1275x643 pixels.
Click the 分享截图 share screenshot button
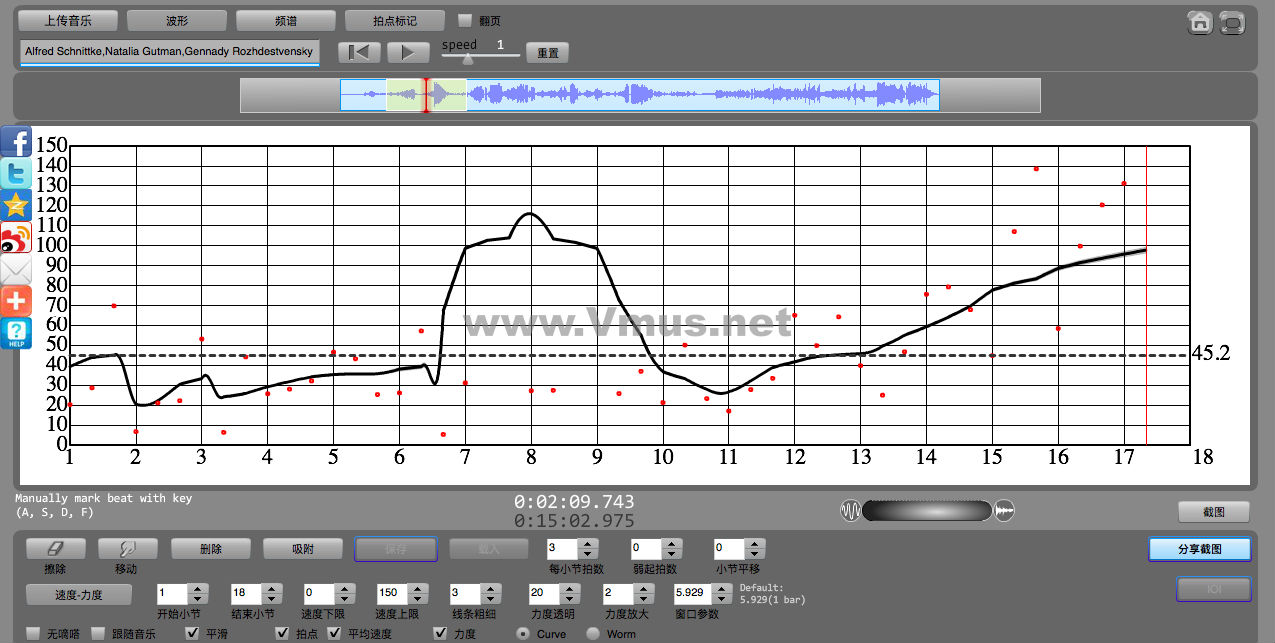1199,549
